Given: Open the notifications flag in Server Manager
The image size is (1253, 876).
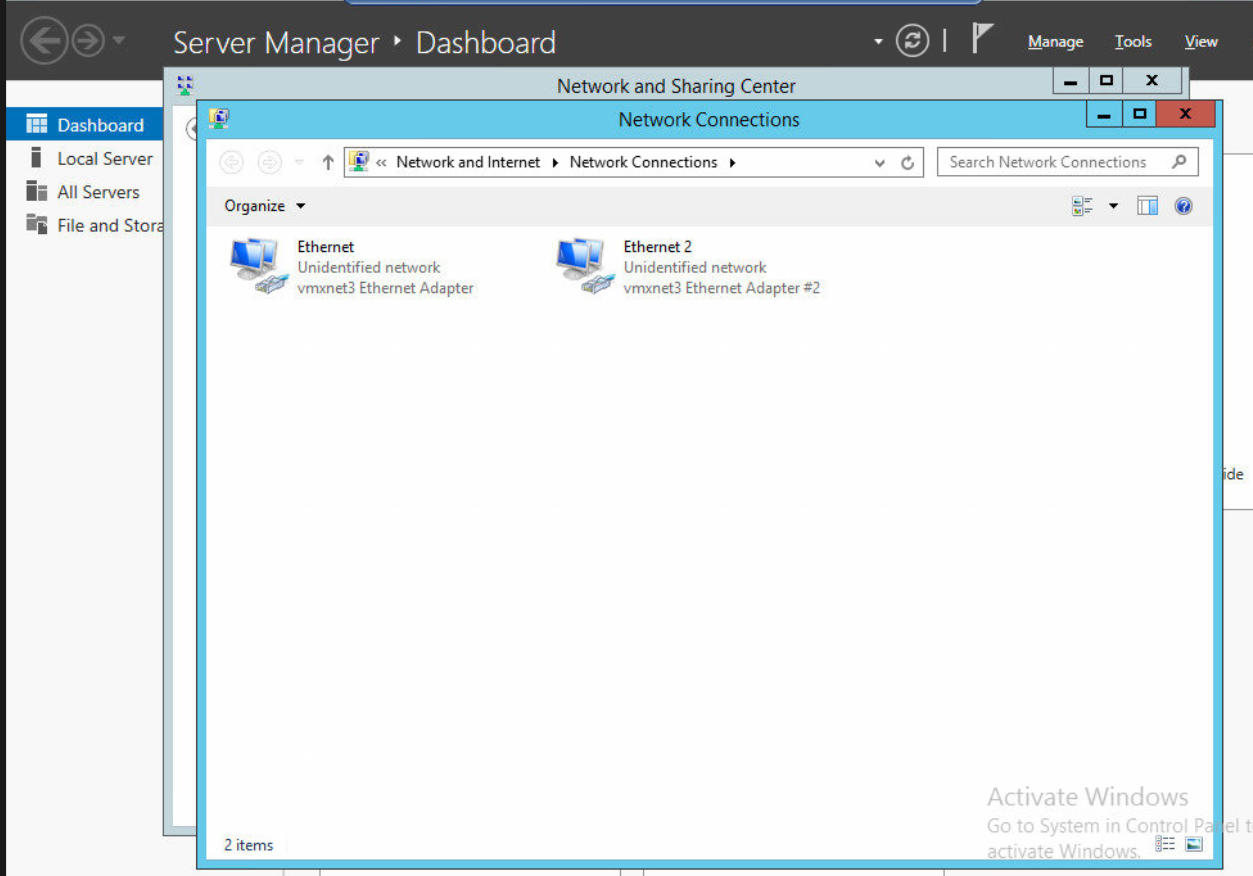Looking at the screenshot, I should point(982,40).
